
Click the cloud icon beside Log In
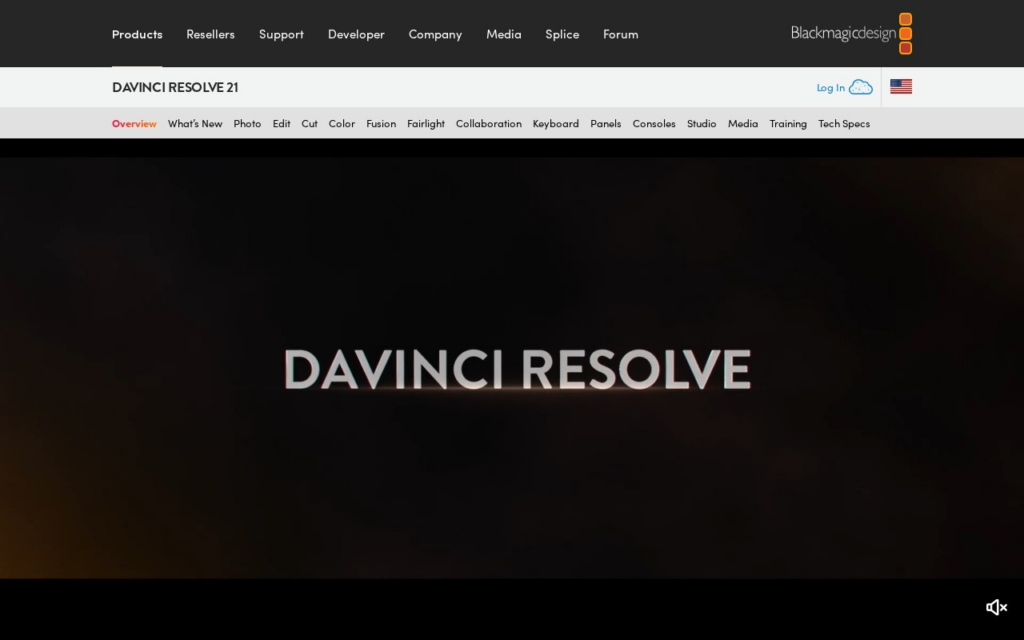click(861, 87)
